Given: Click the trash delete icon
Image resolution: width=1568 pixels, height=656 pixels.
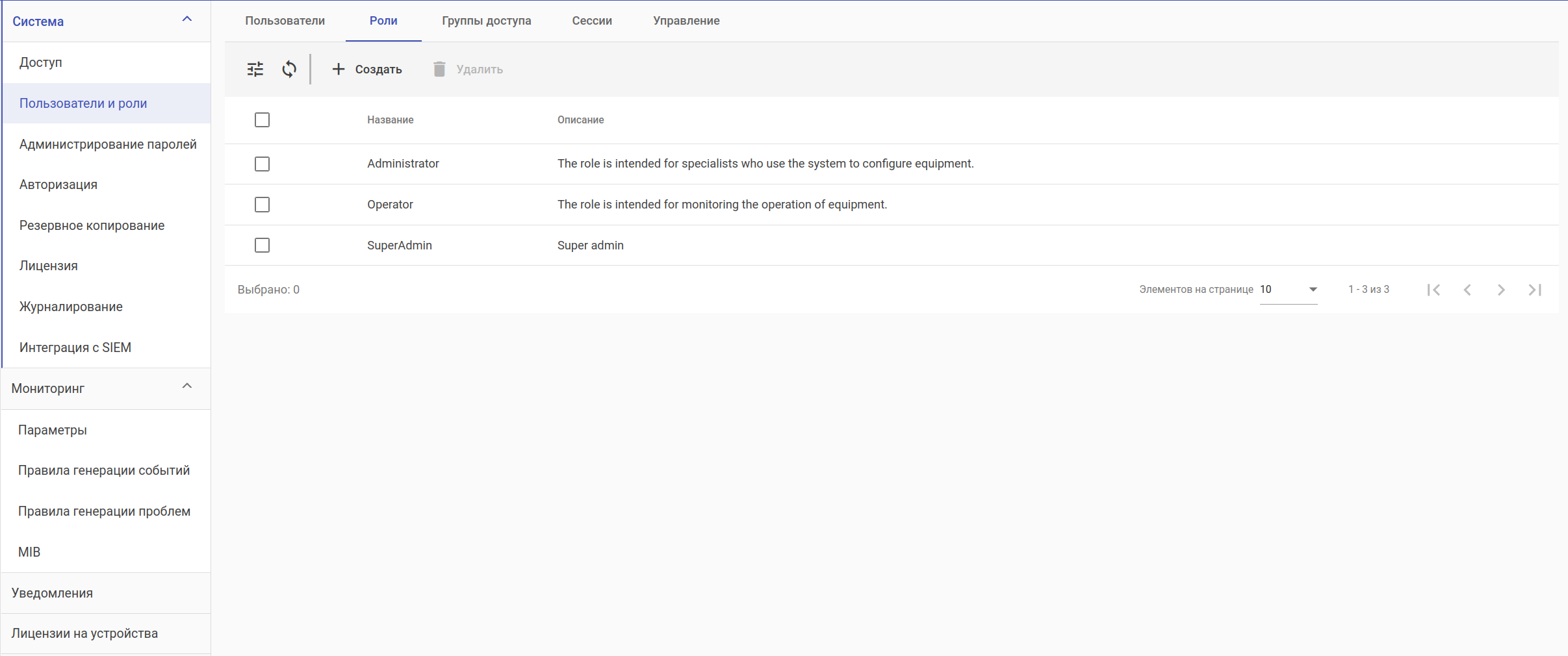Looking at the screenshot, I should click(439, 69).
